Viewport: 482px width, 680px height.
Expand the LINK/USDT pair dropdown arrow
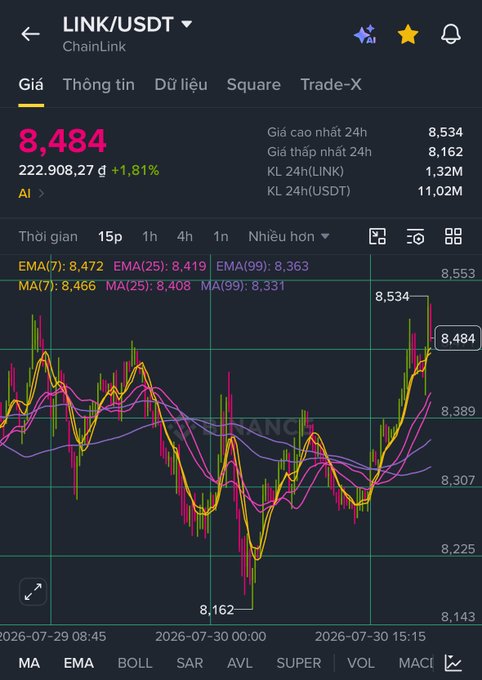click(x=187, y=24)
